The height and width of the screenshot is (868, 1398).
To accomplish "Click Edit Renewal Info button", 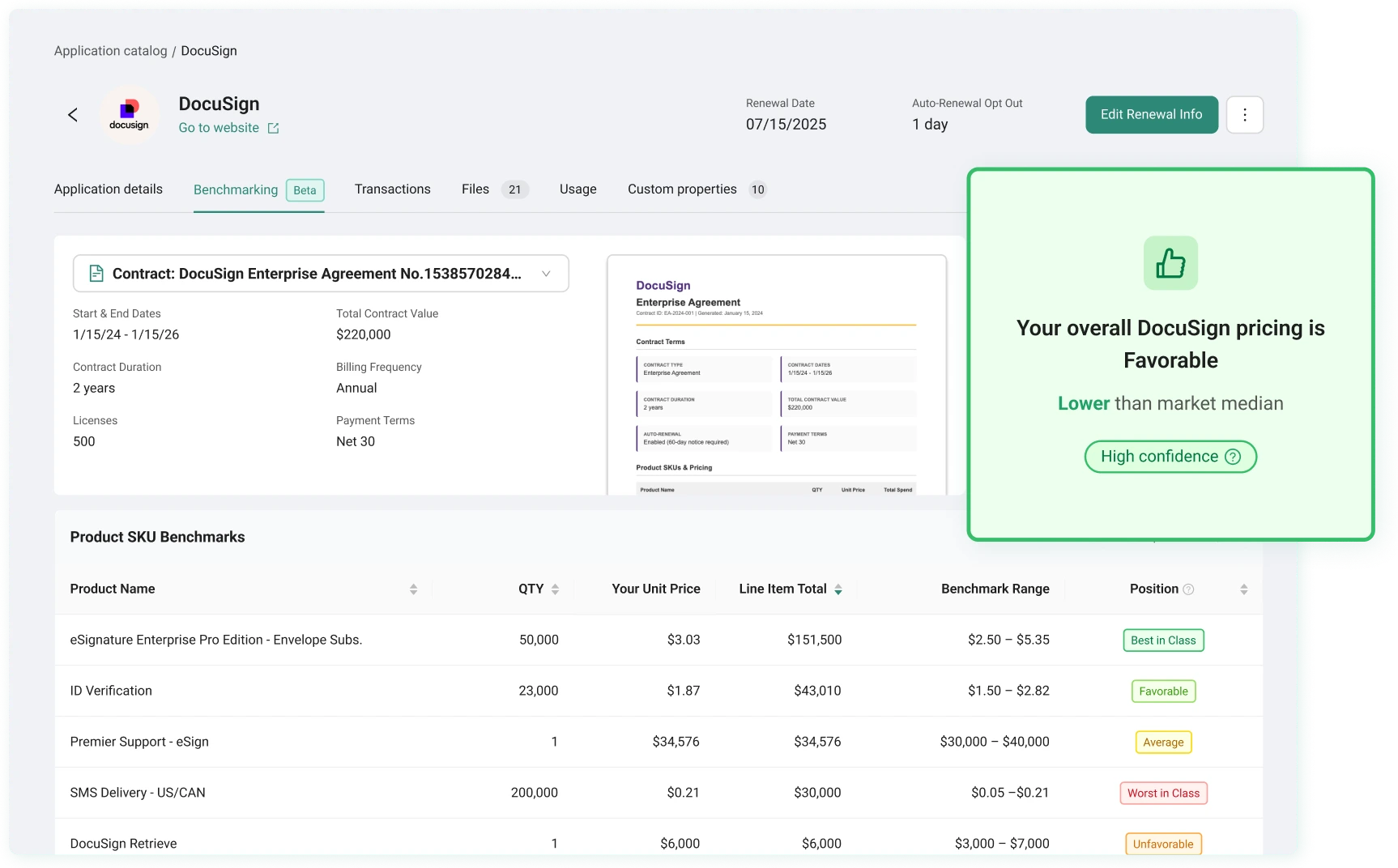I will click(x=1151, y=115).
